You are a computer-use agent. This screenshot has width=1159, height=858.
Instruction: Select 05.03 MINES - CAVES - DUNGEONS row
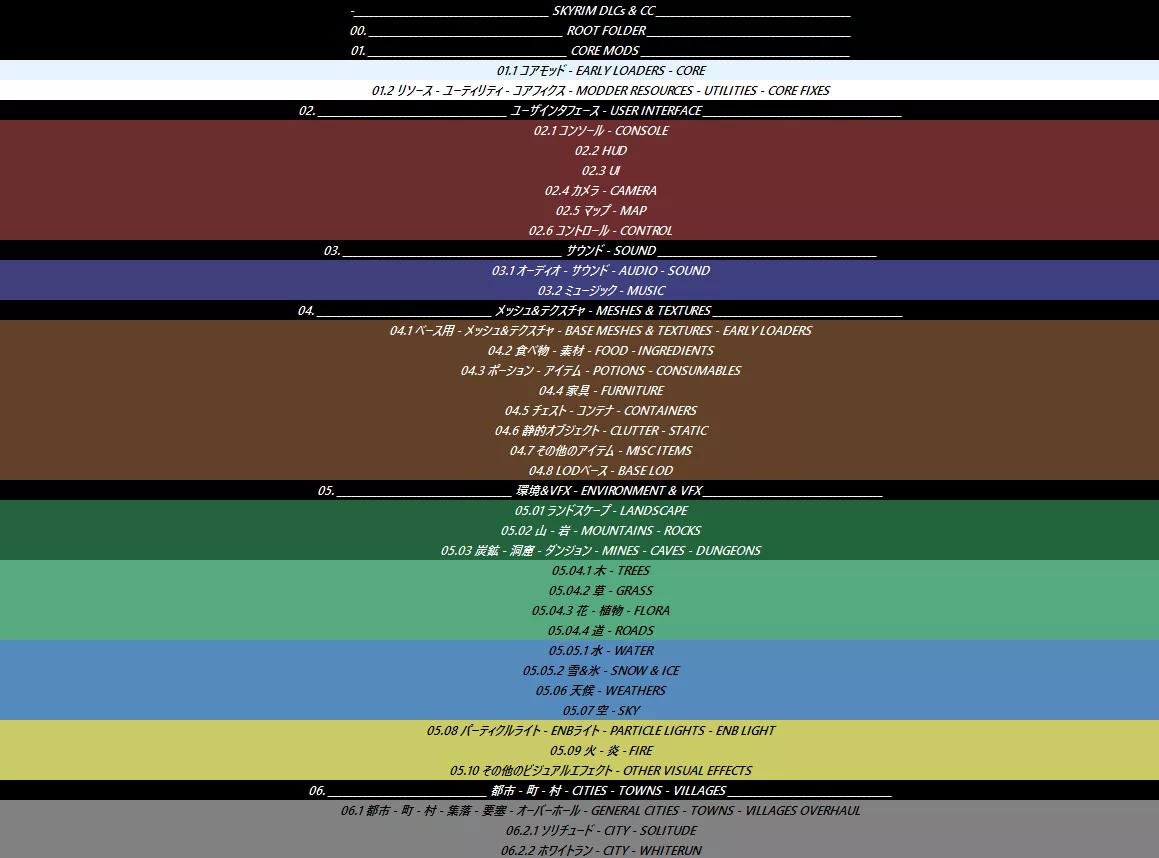pyautogui.click(x=580, y=550)
